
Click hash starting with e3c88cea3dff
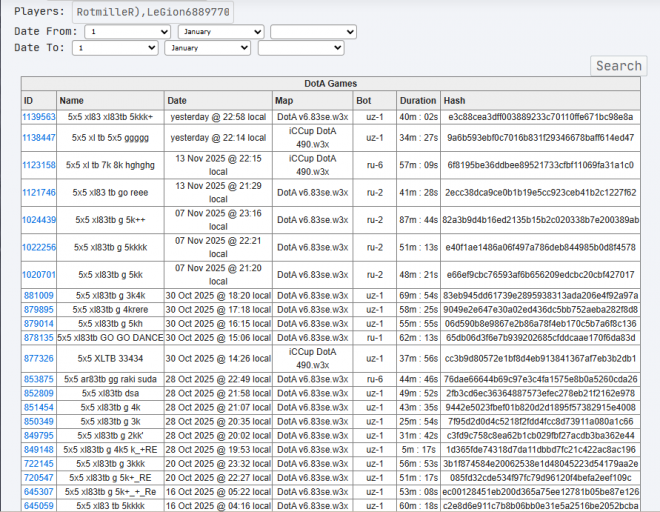540,117
